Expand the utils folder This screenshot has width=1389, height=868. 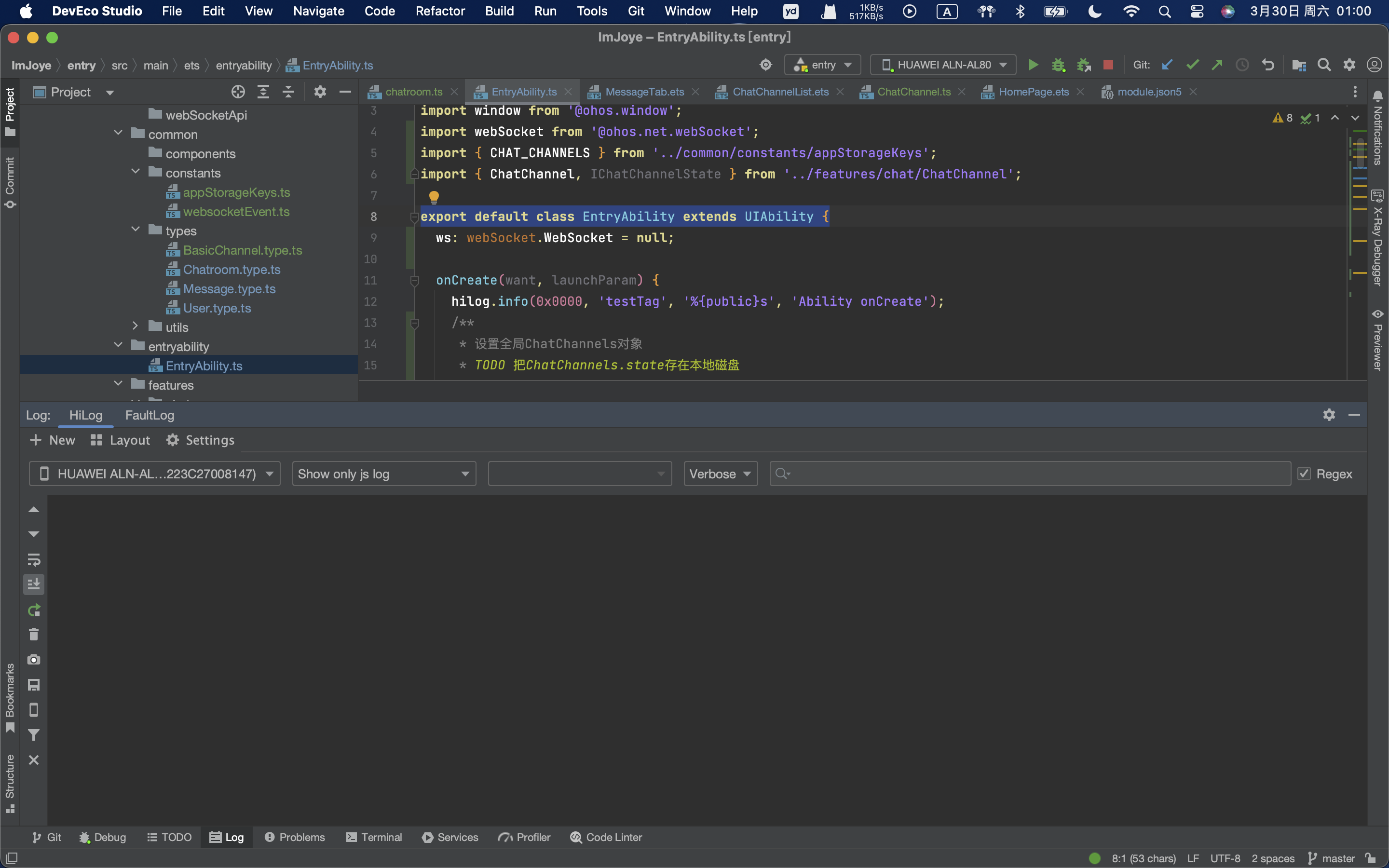click(136, 326)
